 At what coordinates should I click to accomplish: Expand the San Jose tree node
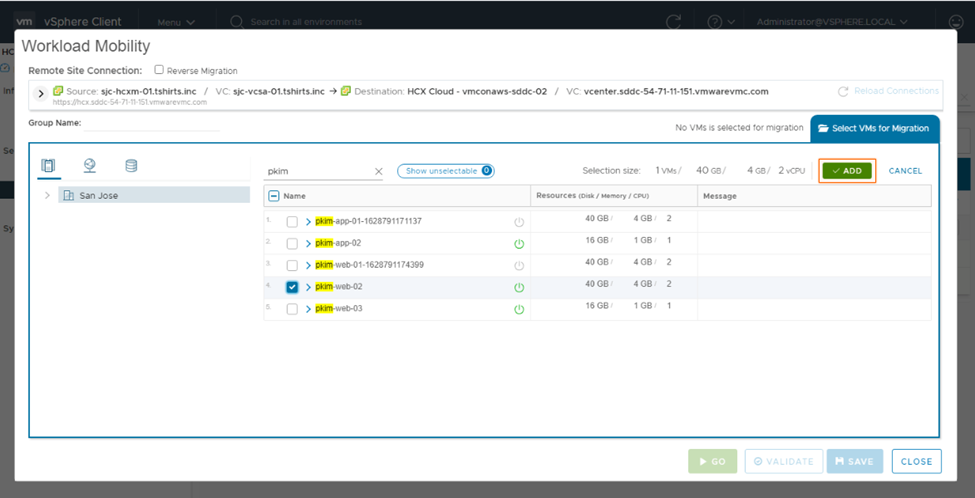click(x=47, y=195)
